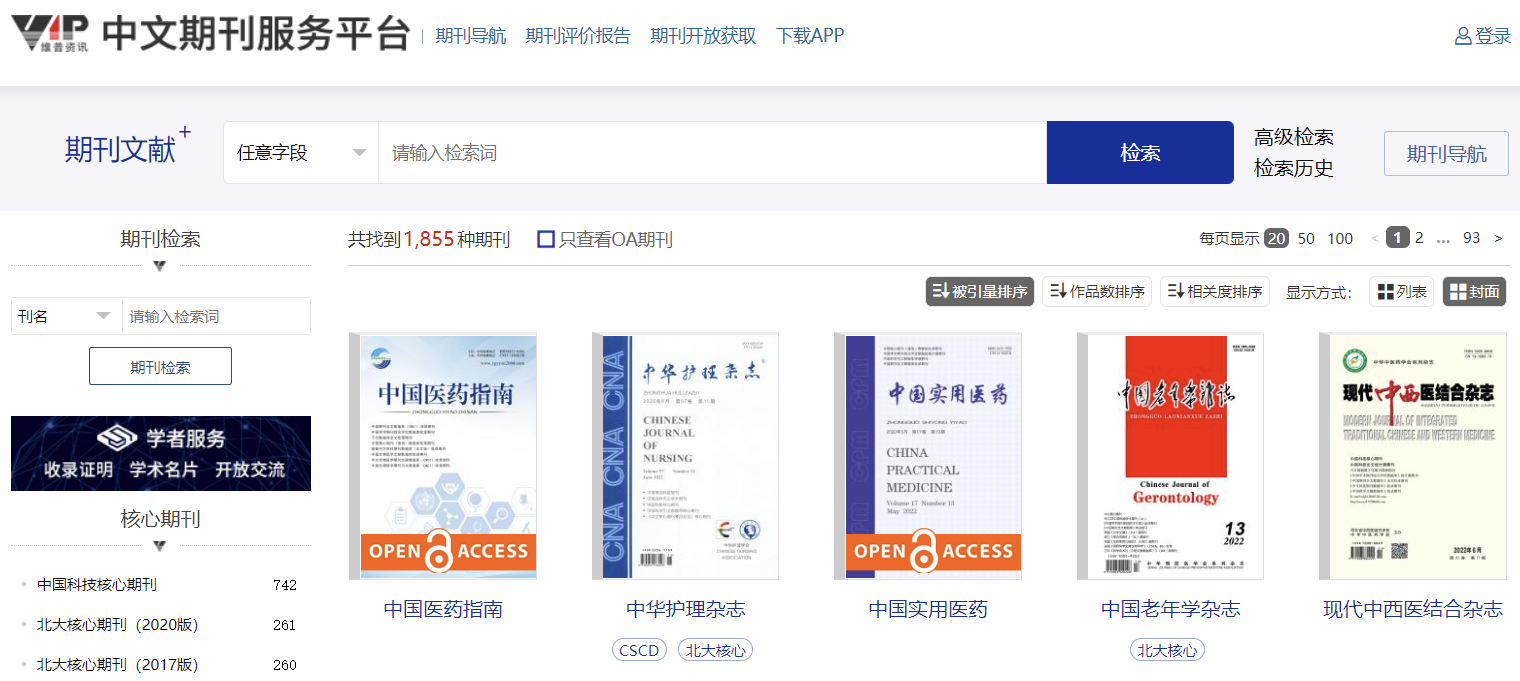The width and height of the screenshot is (1520, 681).
Task: Click the 登录 user icon
Action: 1463,36
